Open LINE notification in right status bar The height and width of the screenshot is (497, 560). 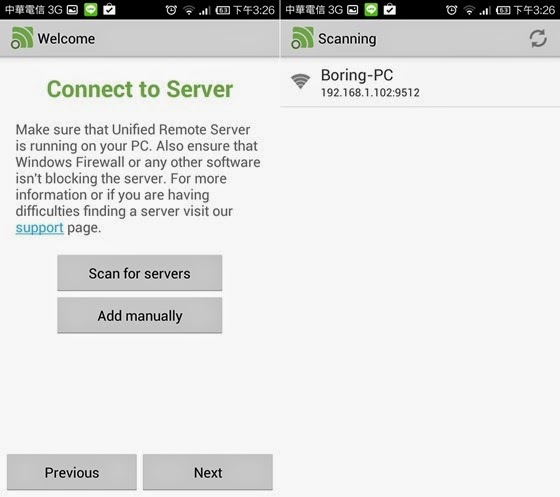pos(371,9)
